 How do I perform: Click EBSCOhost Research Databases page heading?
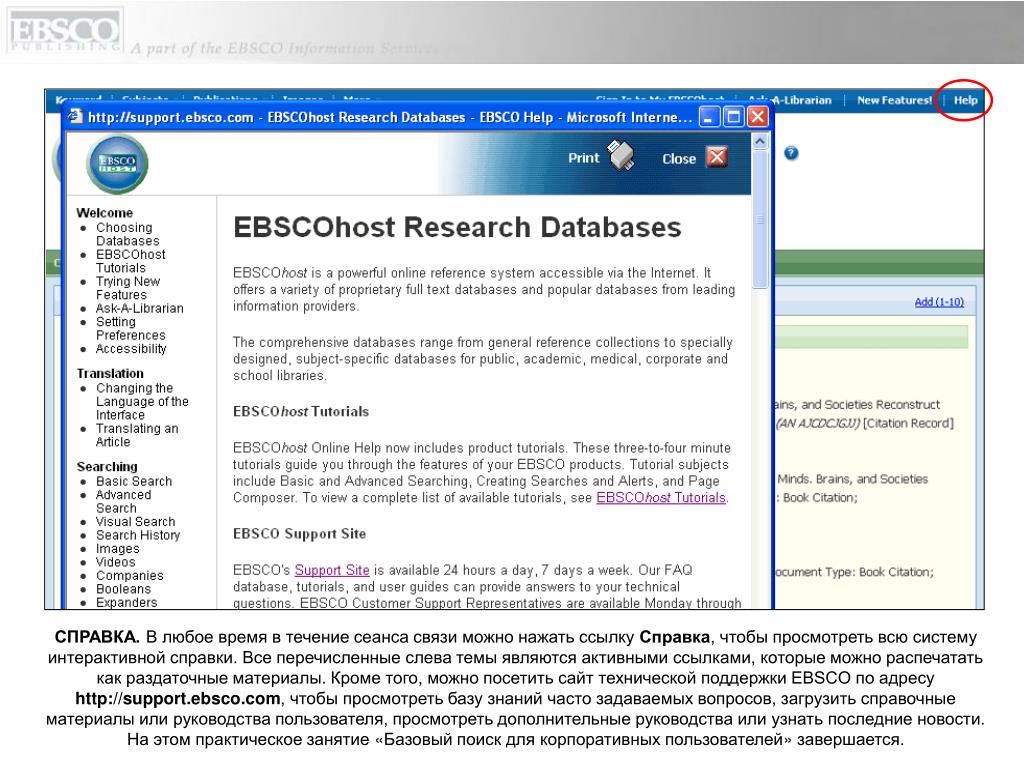click(x=457, y=227)
